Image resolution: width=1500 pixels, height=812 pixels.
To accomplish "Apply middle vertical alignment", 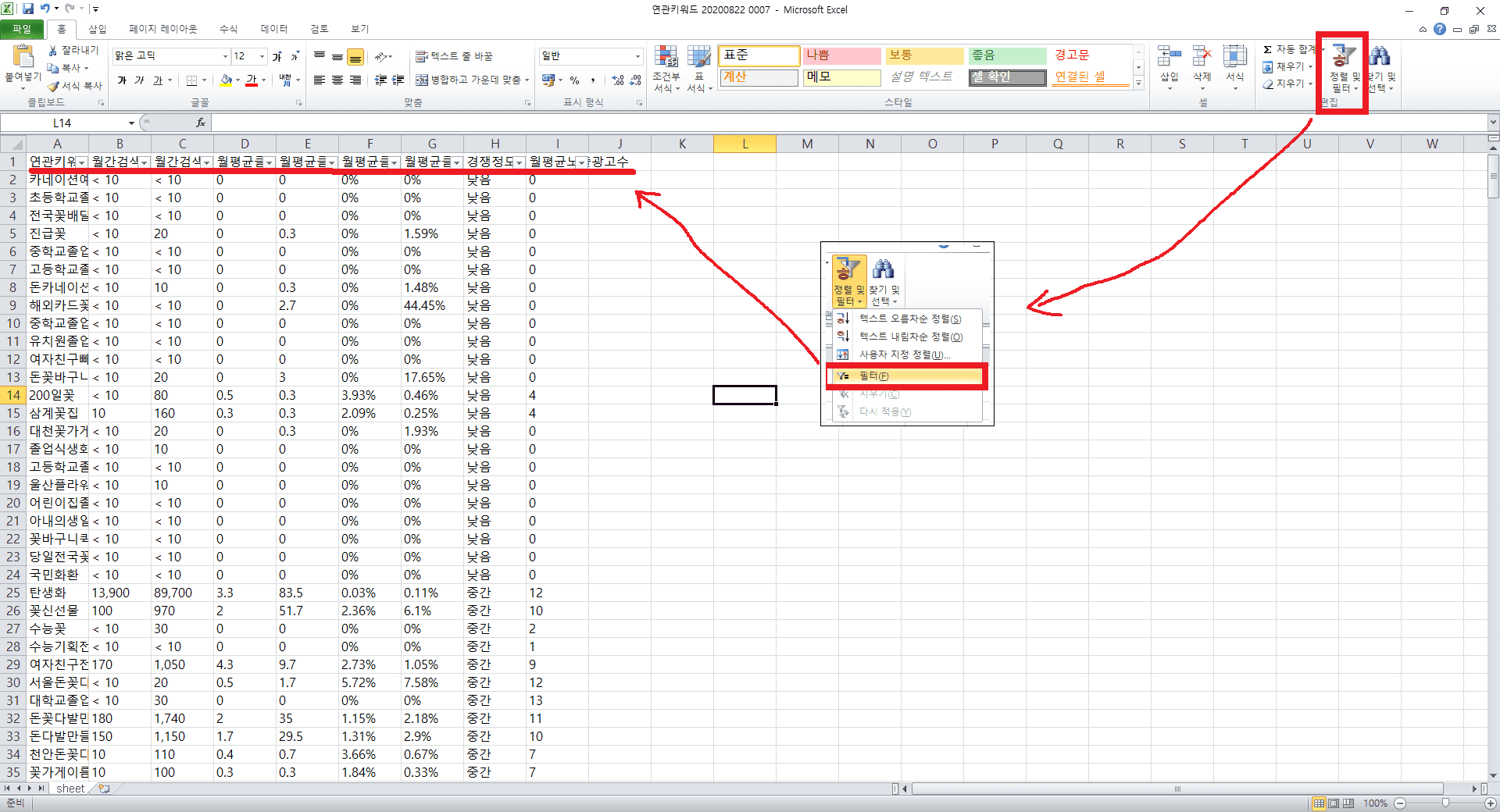I will click(337, 56).
